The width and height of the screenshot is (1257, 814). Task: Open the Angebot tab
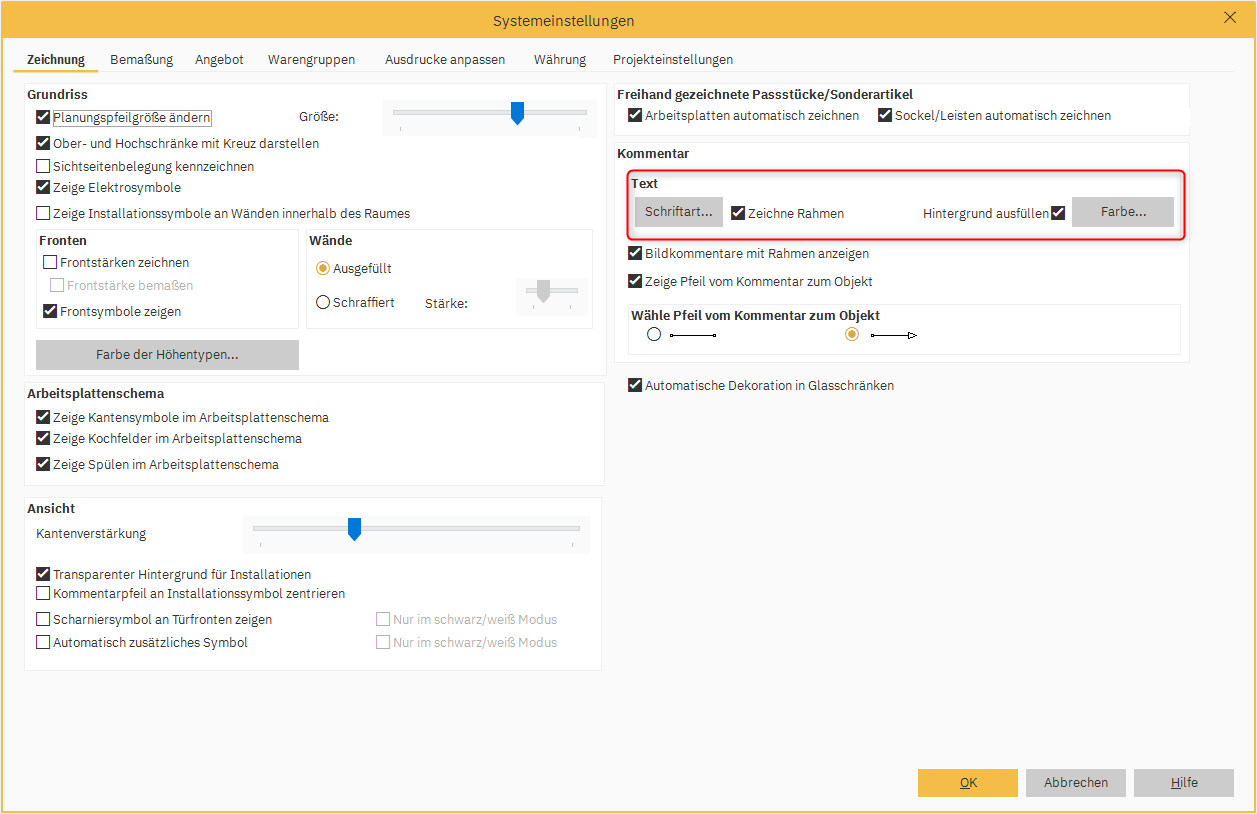219,60
